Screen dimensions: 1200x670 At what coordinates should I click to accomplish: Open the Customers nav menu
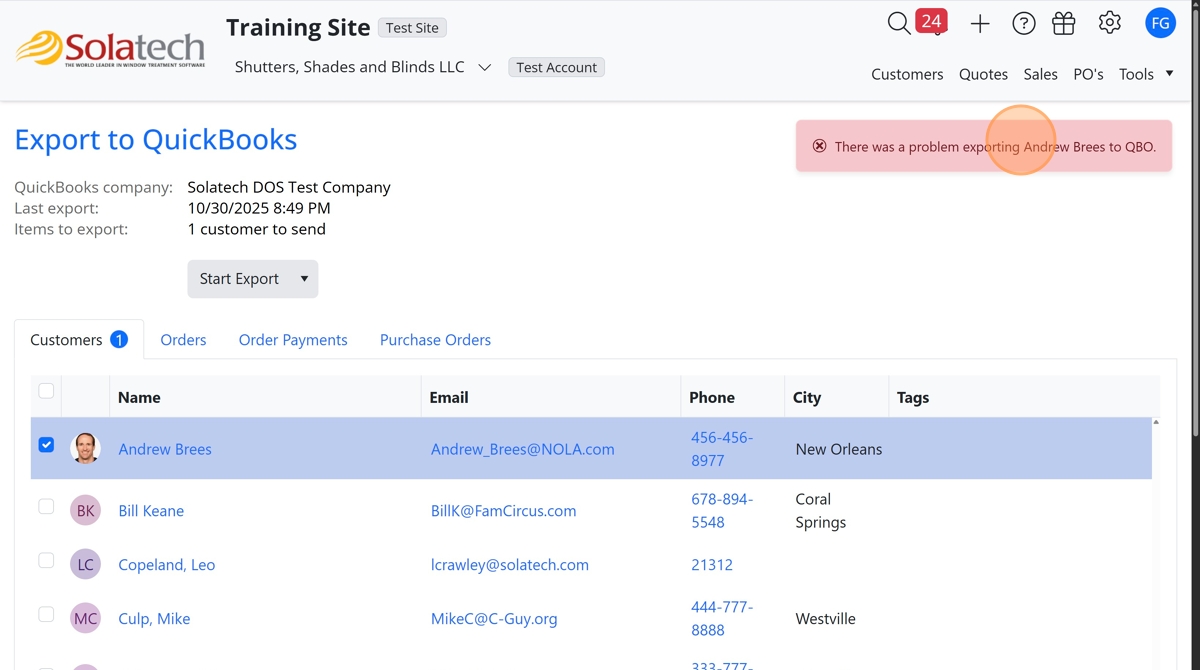[x=907, y=74]
